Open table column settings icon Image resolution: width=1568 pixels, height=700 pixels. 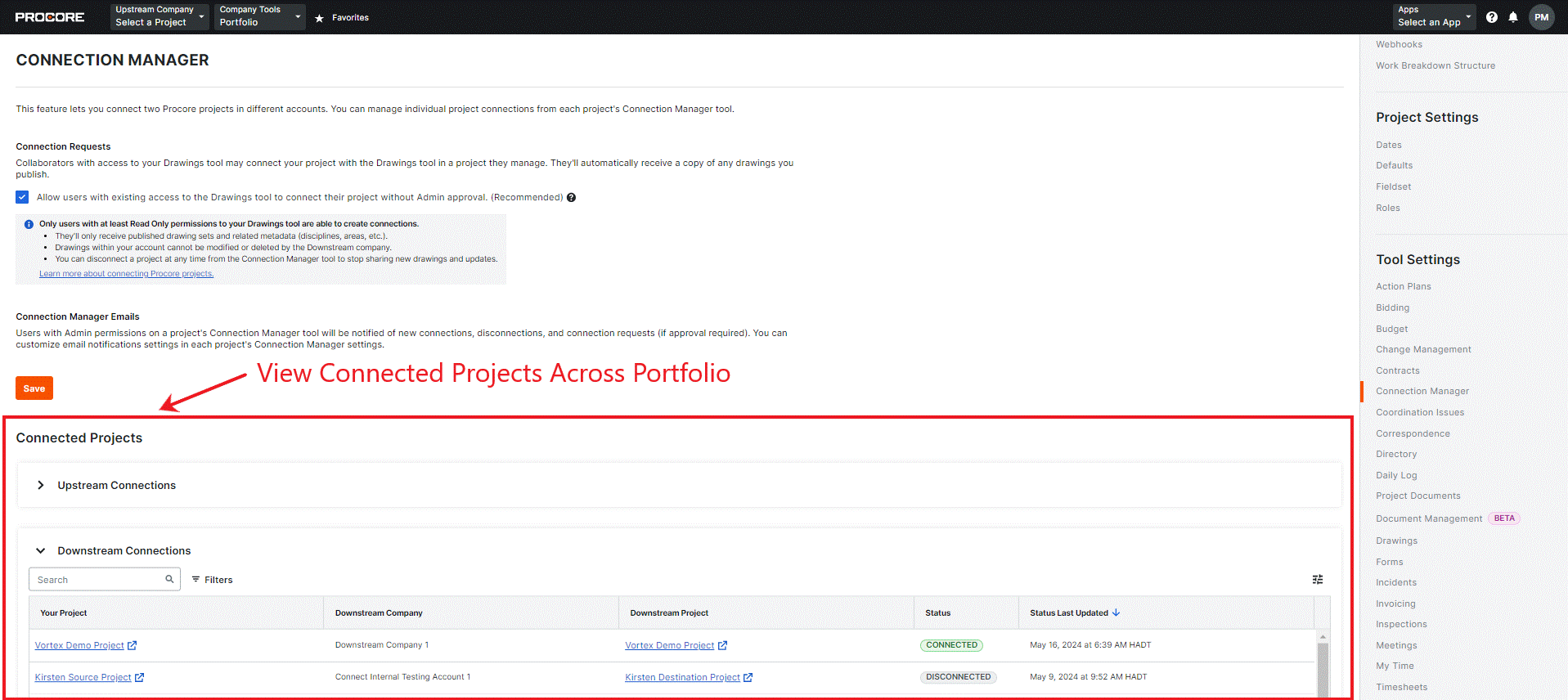tap(1318, 579)
